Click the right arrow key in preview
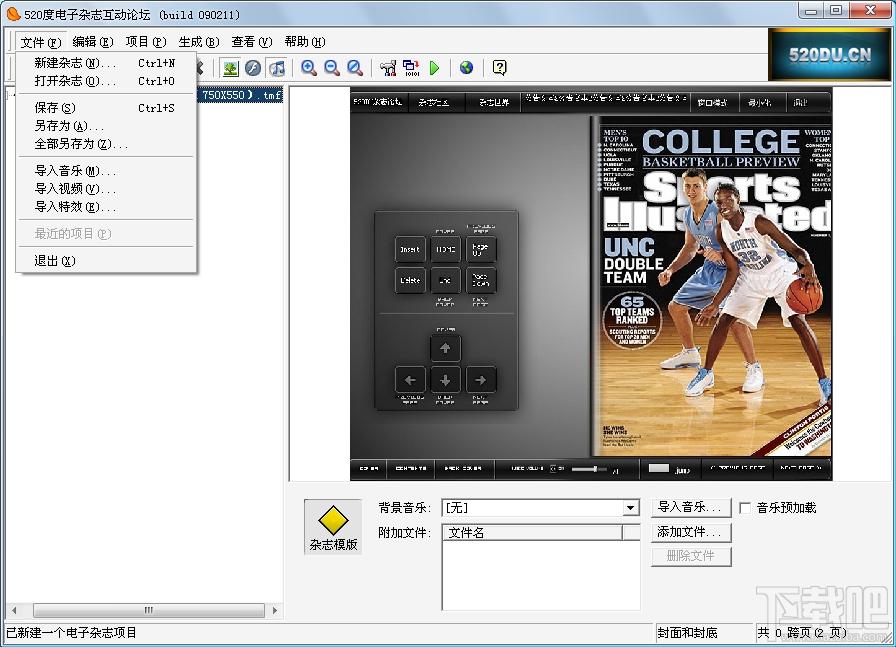 click(481, 380)
